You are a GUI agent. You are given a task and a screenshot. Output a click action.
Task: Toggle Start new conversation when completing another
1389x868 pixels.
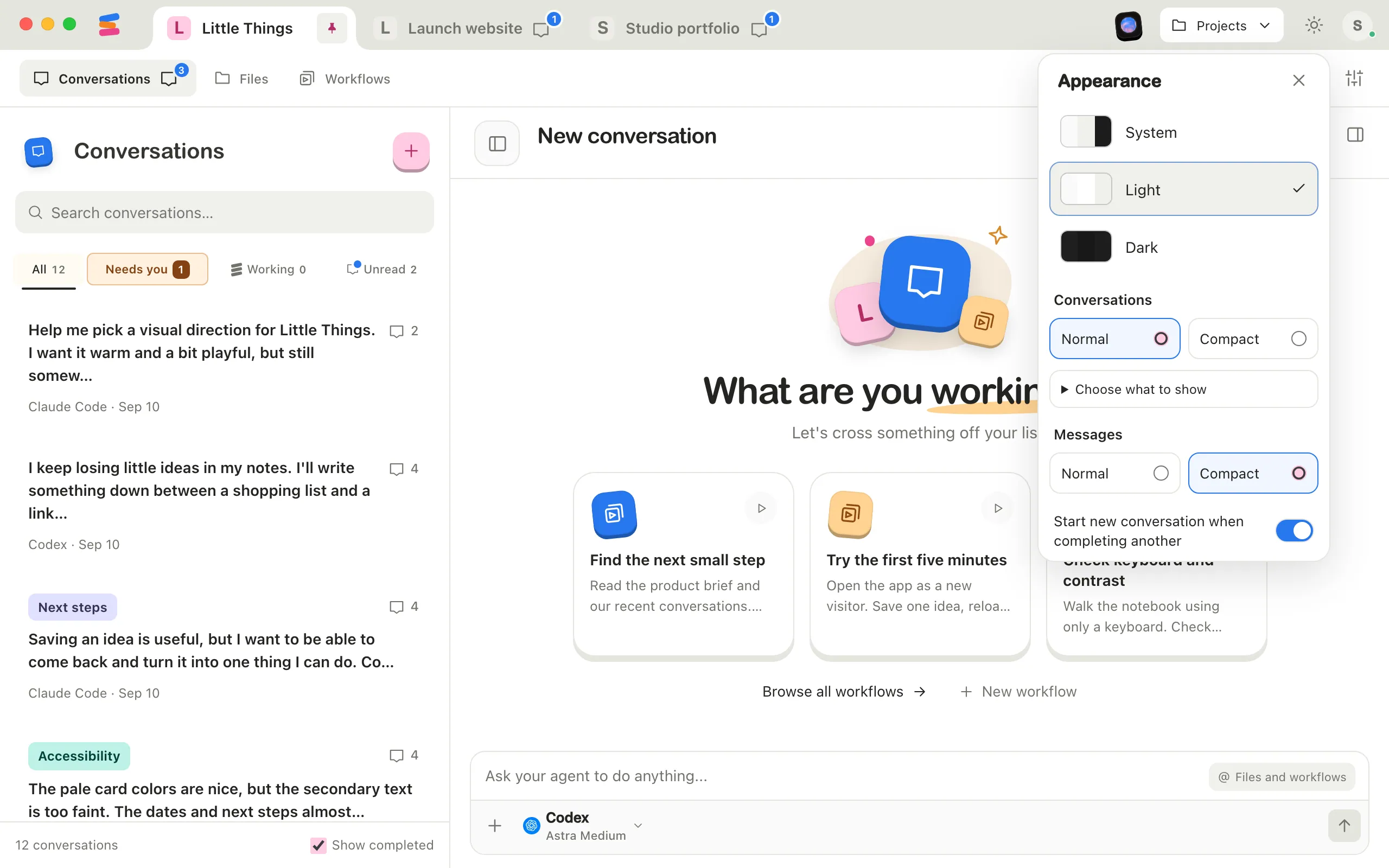pyautogui.click(x=1294, y=531)
